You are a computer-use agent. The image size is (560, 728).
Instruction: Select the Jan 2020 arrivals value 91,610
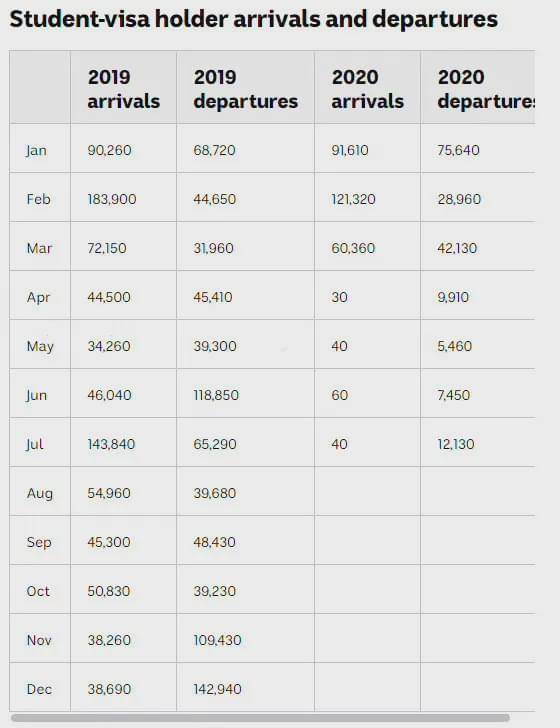click(350, 150)
